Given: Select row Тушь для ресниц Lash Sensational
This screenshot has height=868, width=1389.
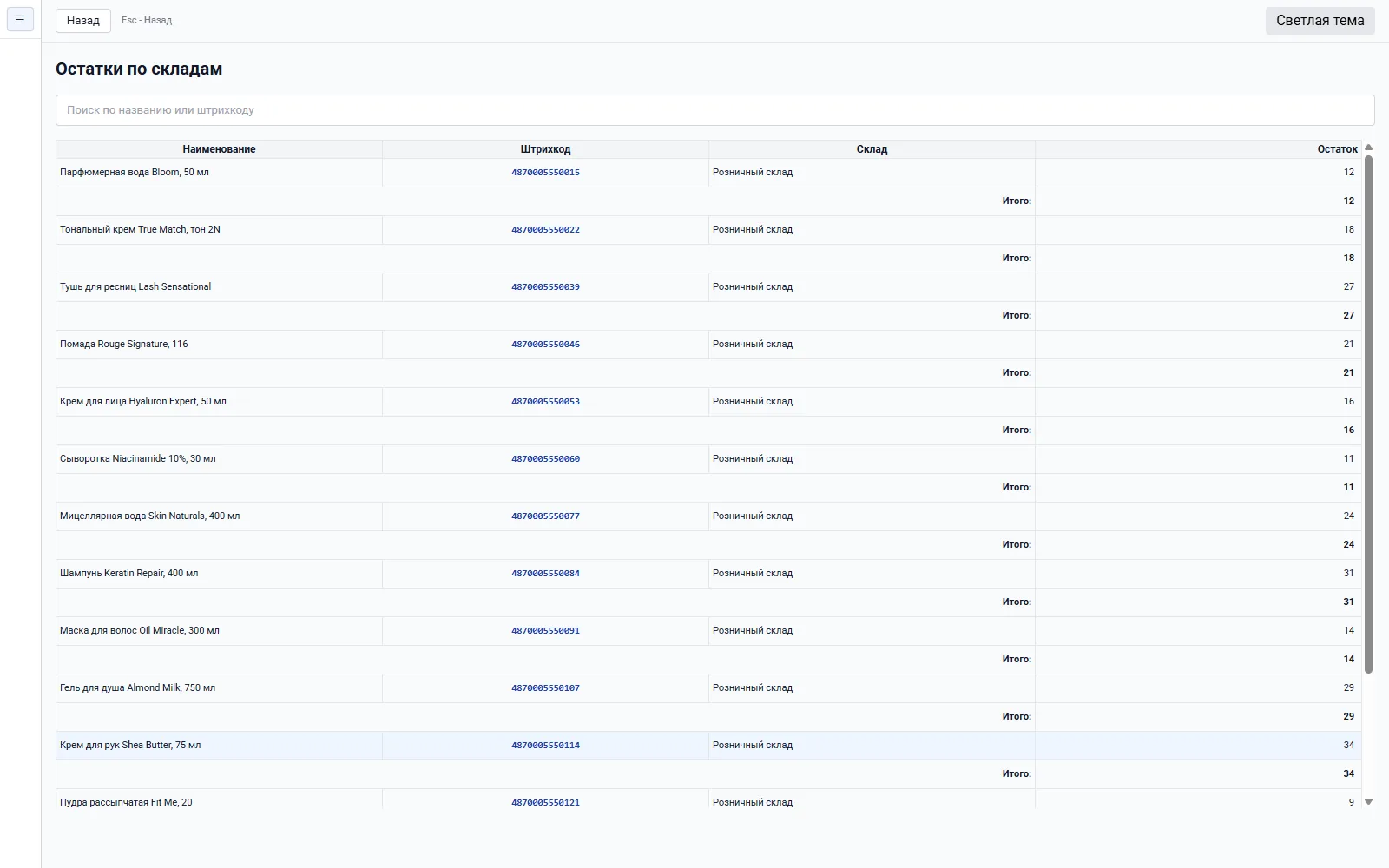Looking at the screenshot, I should click(708, 287).
